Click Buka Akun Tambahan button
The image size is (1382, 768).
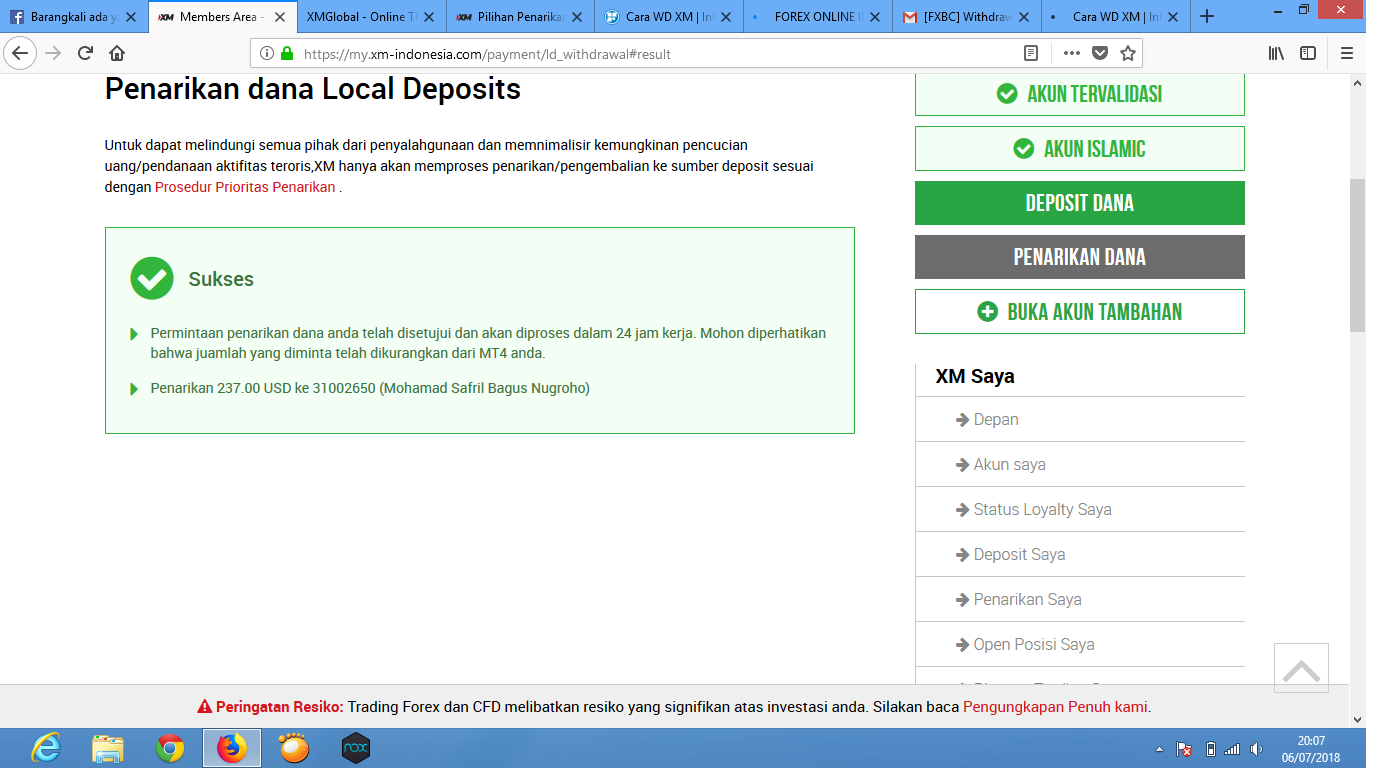click(x=1079, y=311)
